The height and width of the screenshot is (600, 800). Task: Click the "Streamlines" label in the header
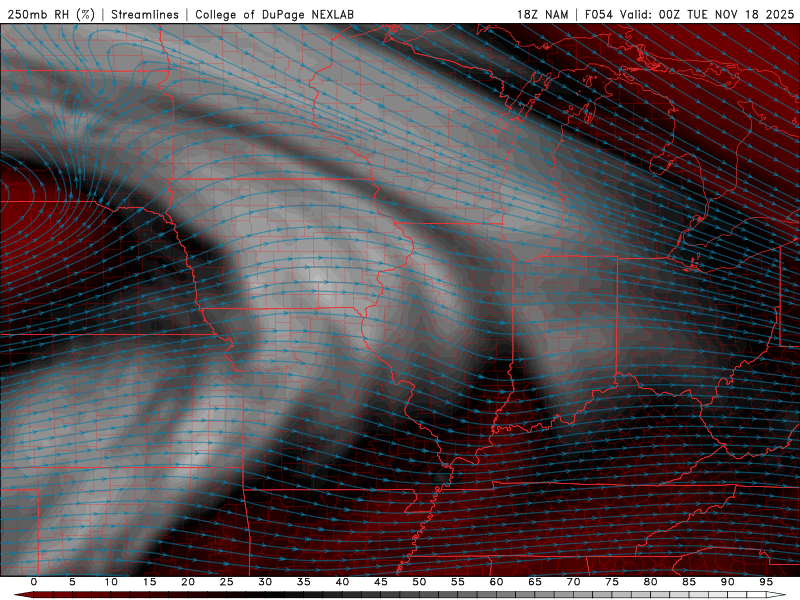[x=145, y=14]
